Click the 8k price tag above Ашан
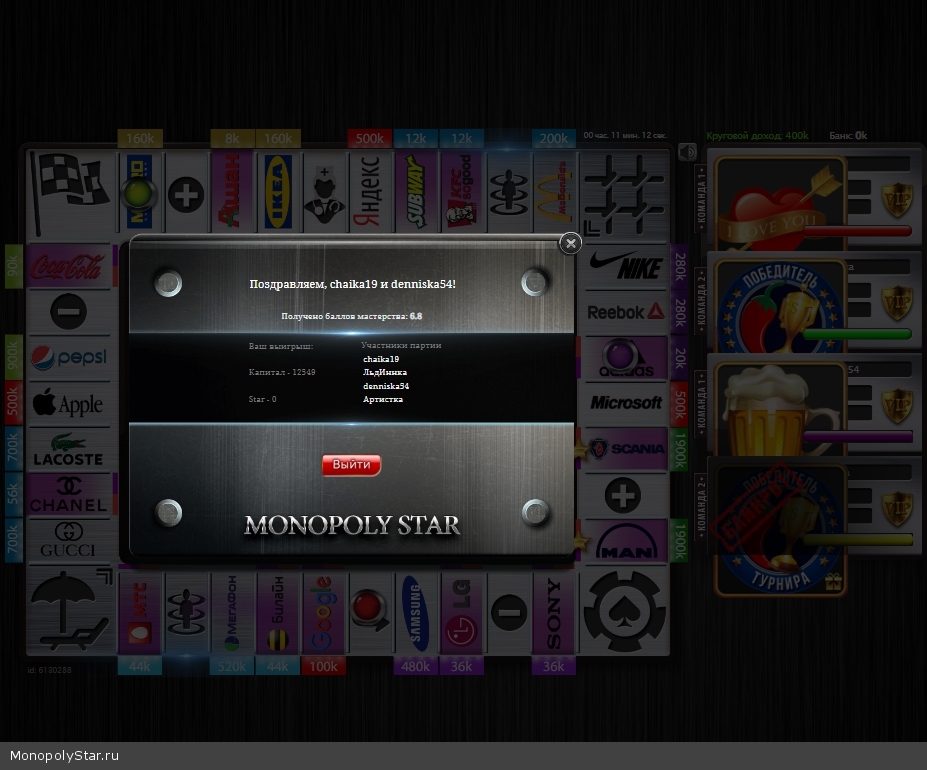This screenshot has height=770, width=927. coord(232,138)
